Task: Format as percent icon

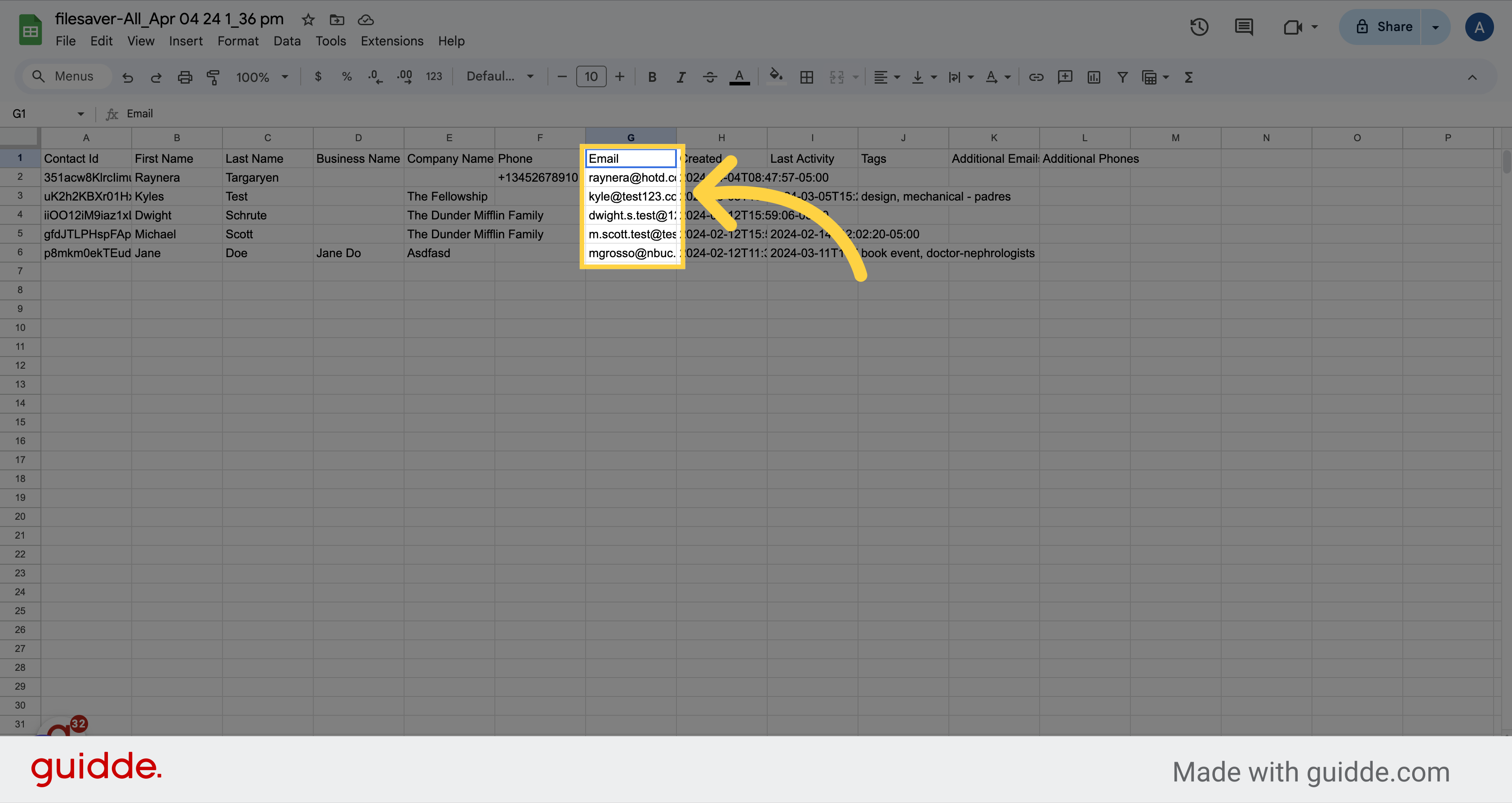Action: (347, 77)
